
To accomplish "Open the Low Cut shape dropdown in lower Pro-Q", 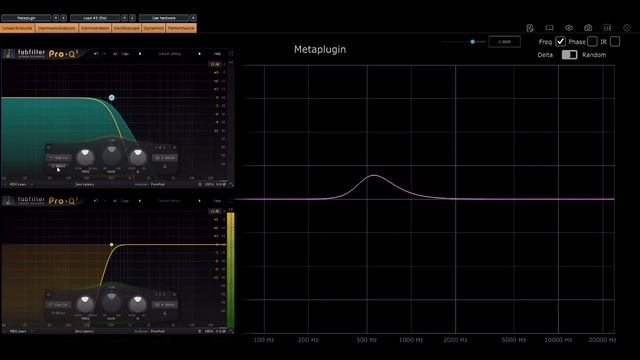I will point(59,304).
